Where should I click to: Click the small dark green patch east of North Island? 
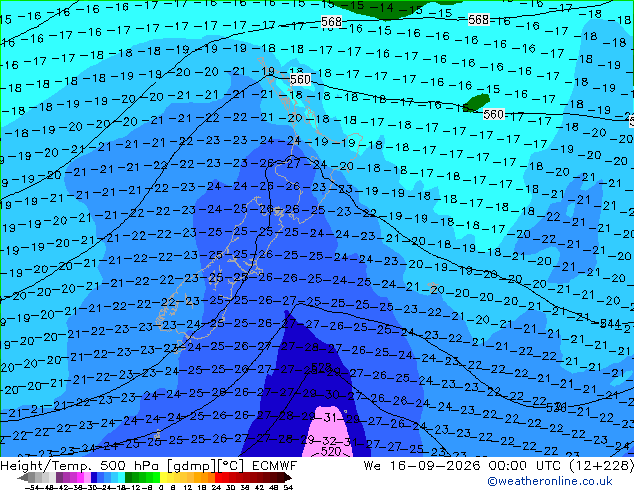[x=476, y=103]
